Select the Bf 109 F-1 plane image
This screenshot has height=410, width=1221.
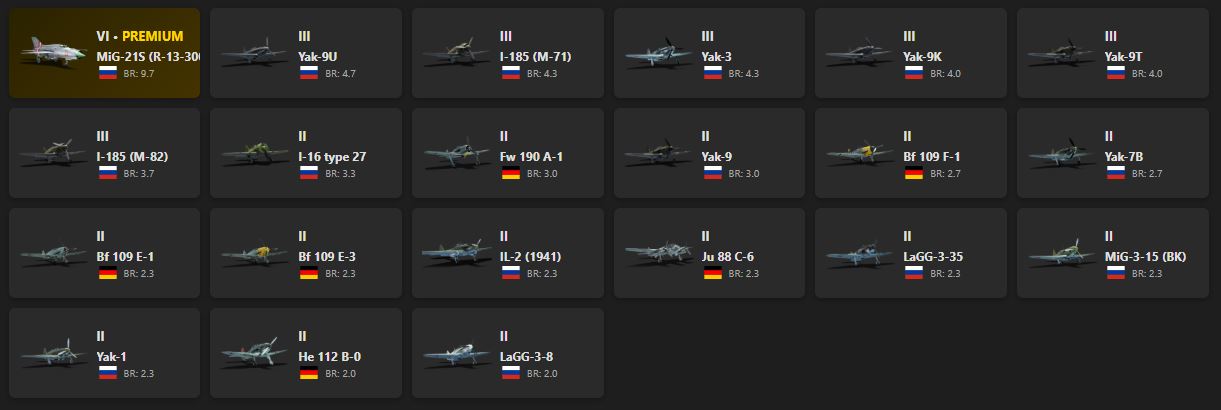[x=859, y=153]
